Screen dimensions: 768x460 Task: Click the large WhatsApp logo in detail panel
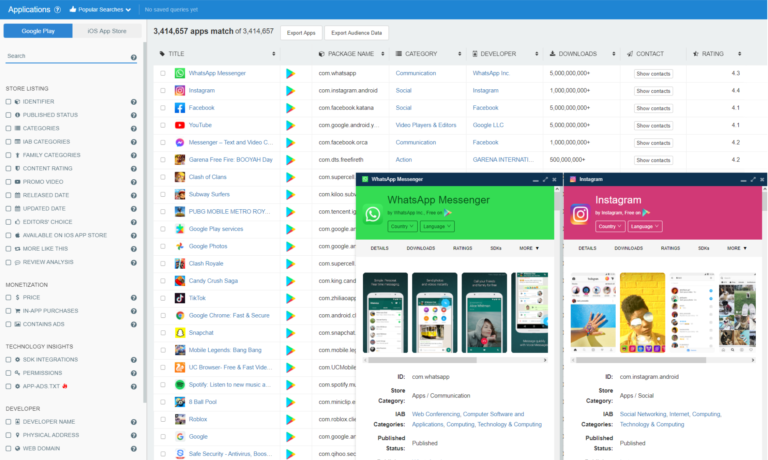(x=373, y=214)
